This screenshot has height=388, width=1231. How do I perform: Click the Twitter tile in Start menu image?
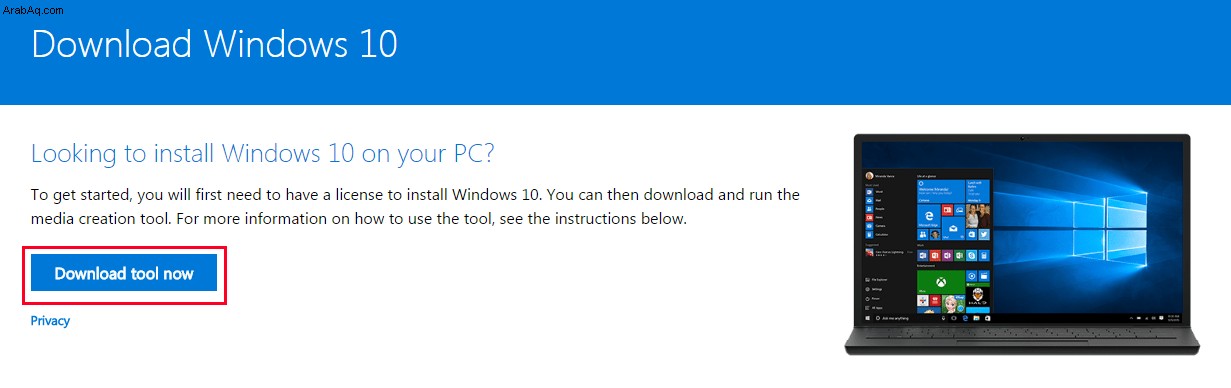tap(984, 234)
